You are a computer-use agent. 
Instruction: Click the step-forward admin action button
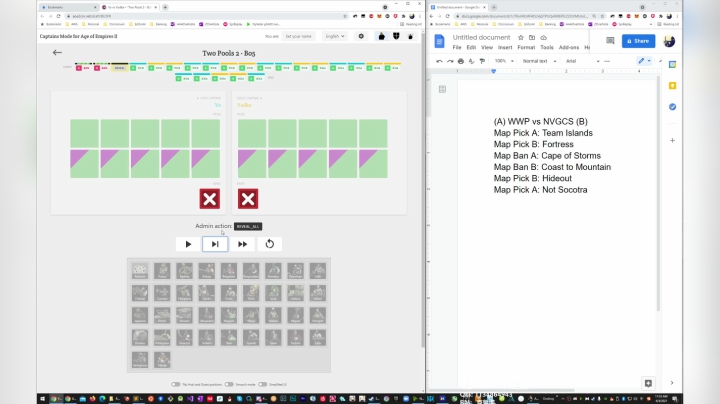pyautogui.click(x=215, y=244)
